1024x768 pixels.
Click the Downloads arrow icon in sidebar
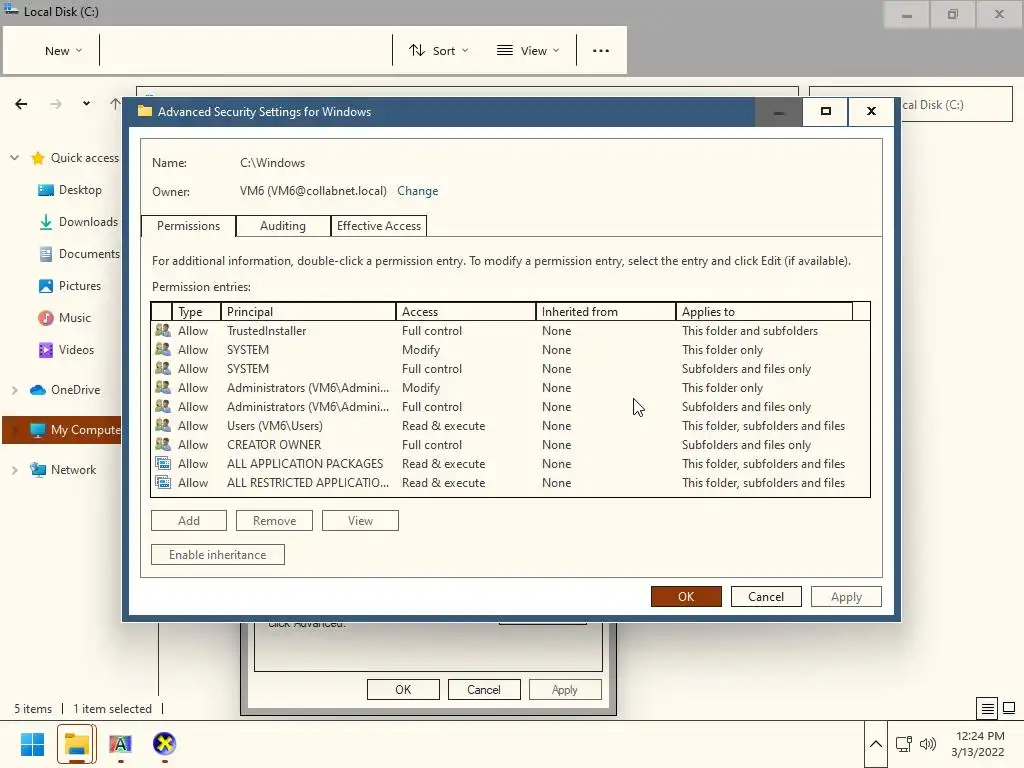[x=46, y=222]
